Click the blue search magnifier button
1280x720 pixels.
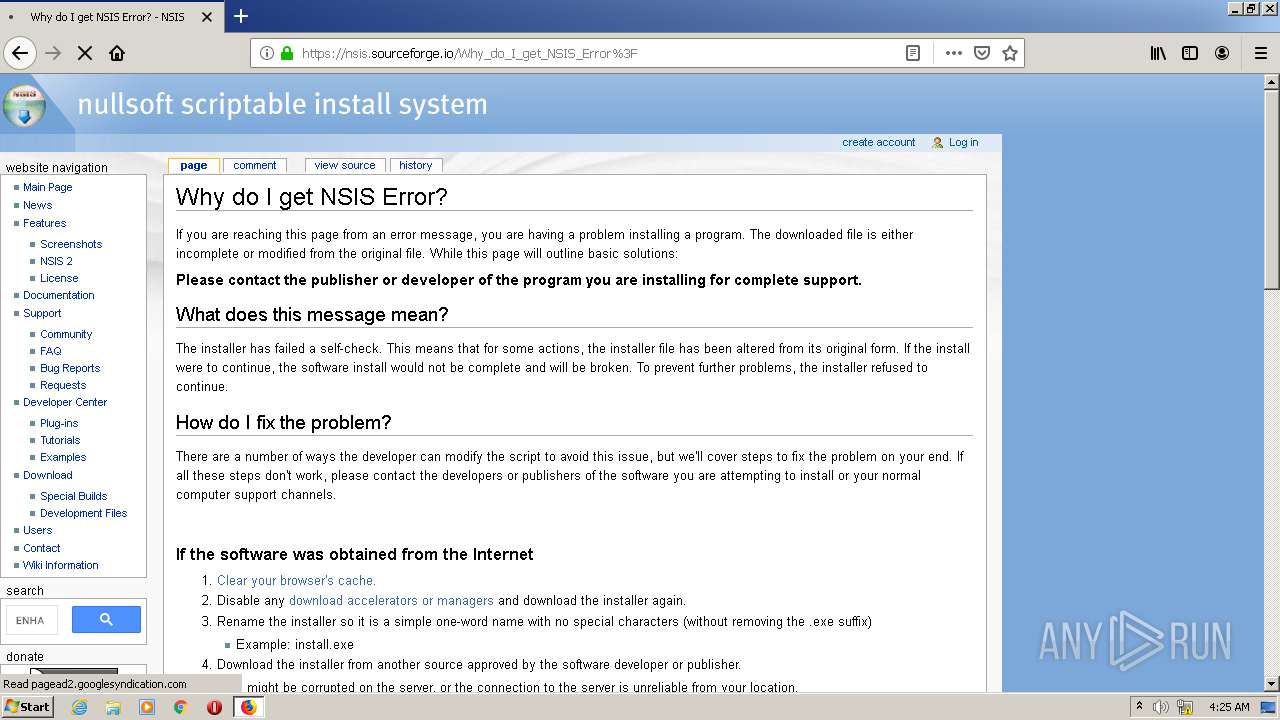click(x=106, y=620)
